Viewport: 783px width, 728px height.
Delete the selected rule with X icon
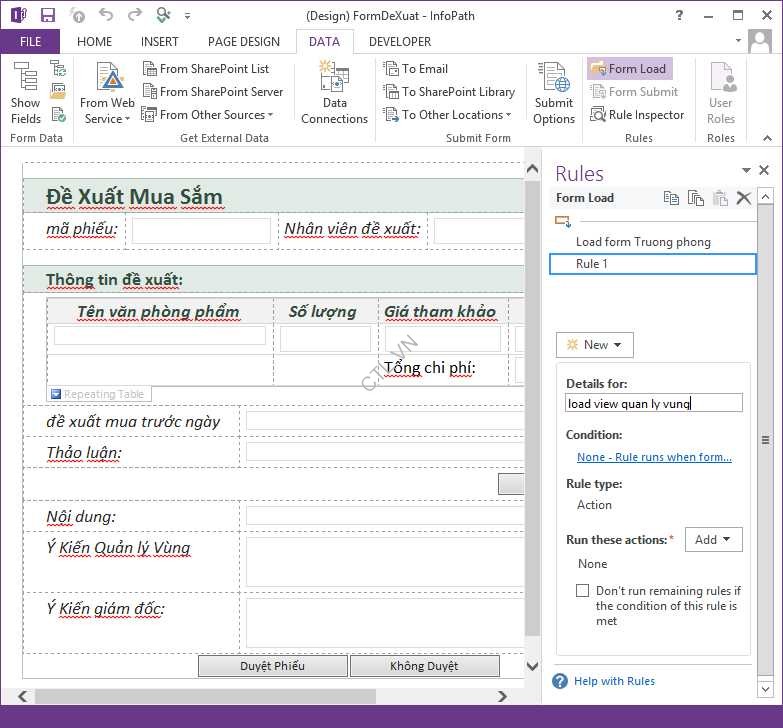[x=743, y=198]
